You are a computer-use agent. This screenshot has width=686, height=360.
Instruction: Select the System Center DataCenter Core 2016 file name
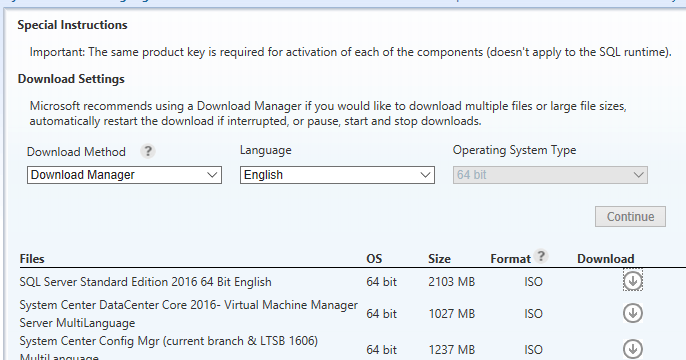pyautogui.click(x=189, y=314)
